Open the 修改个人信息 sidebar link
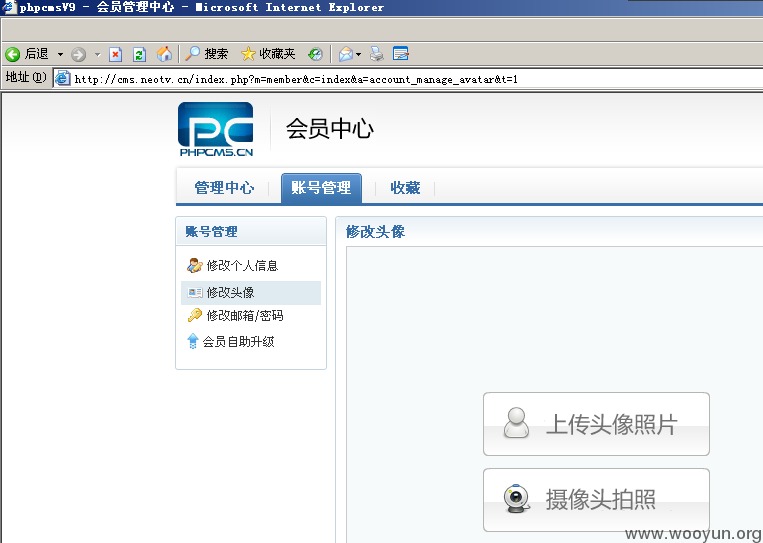The width and height of the screenshot is (763, 543). (242, 266)
